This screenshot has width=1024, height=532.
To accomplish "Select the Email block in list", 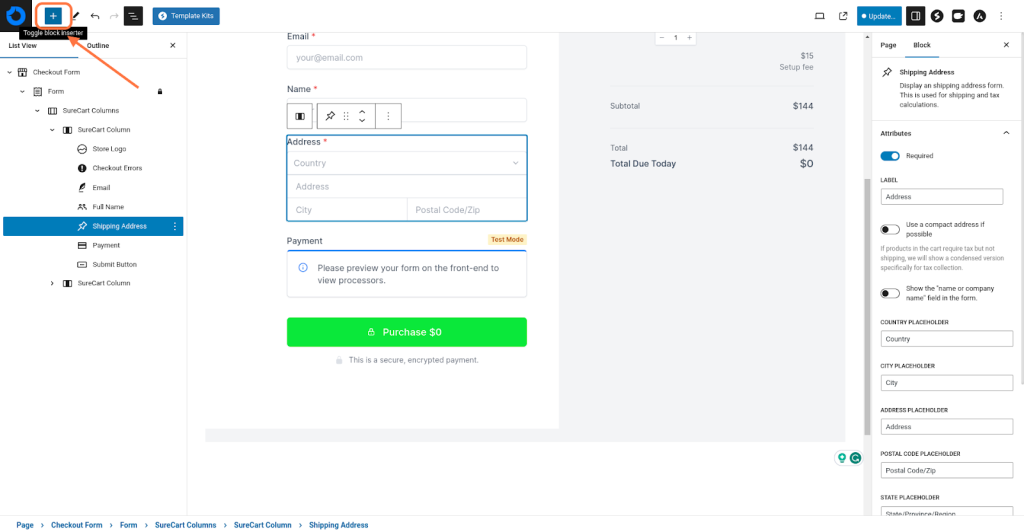I will tap(101, 187).
